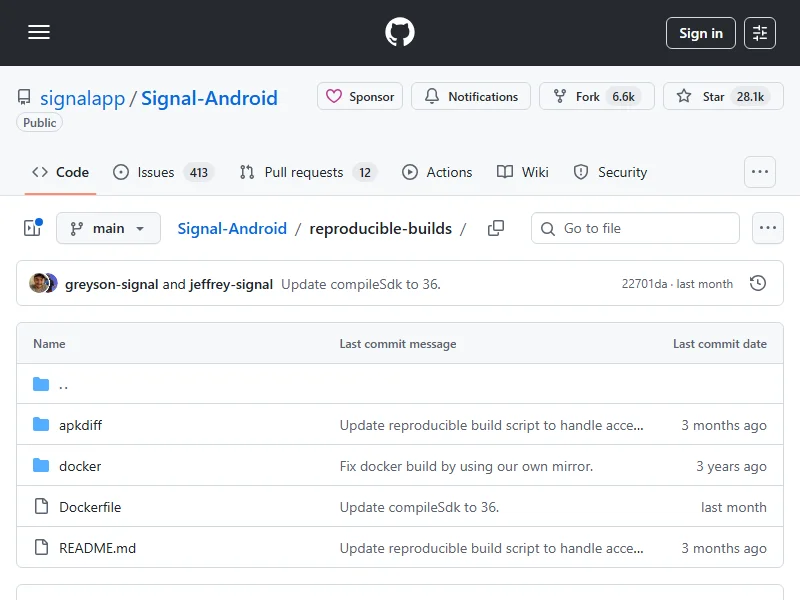This screenshot has height=600, width=800.
Task: Copy the reproducible-builds path to clipboard
Action: click(x=496, y=228)
